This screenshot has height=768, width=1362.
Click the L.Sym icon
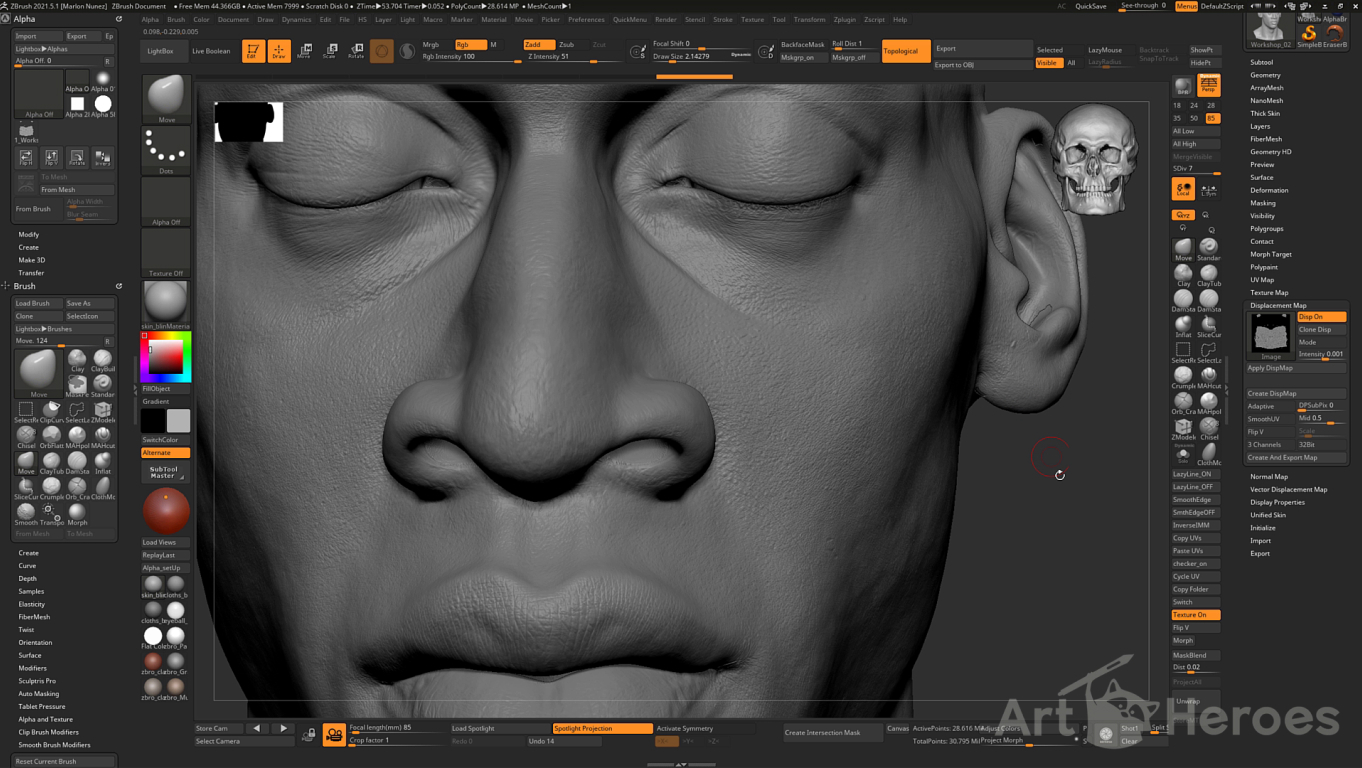pyautogui.click(x=1209, y=190)
